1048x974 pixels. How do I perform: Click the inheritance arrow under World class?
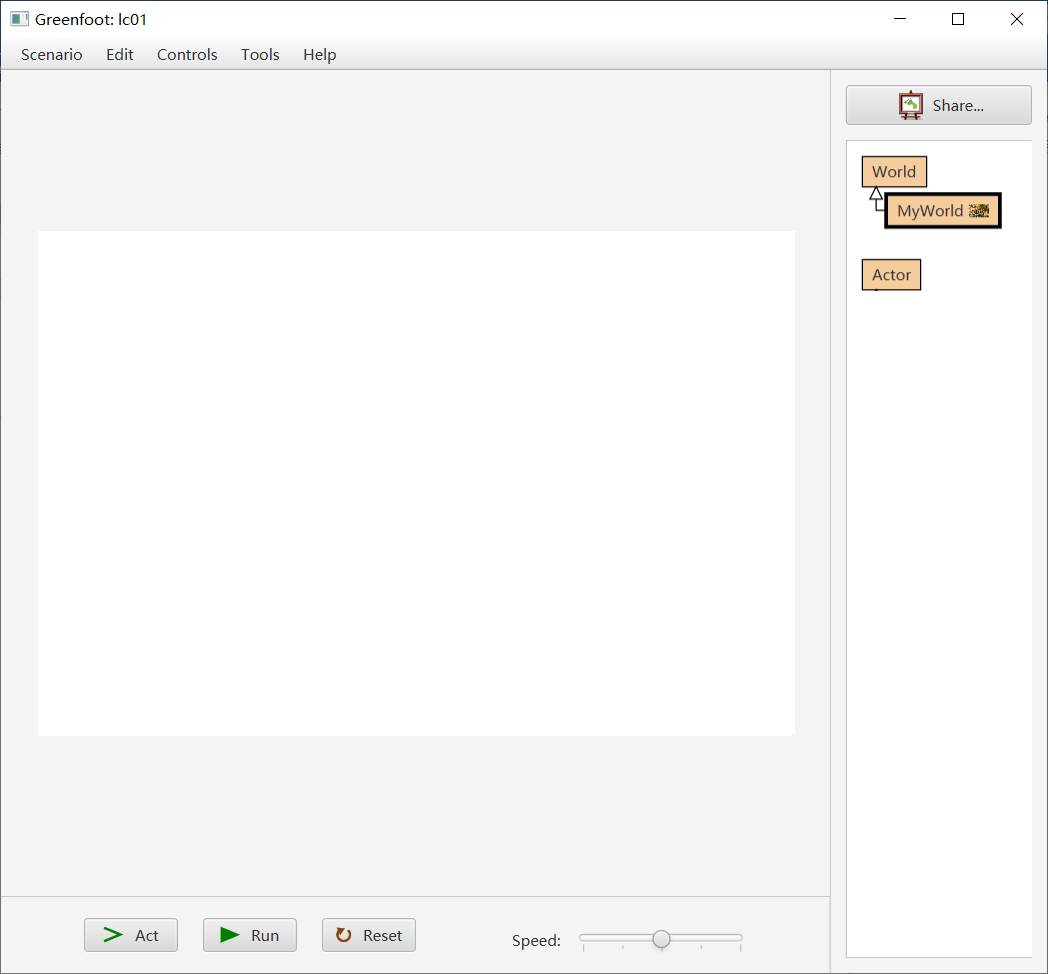pyautogui.click(x=876, y=194)
